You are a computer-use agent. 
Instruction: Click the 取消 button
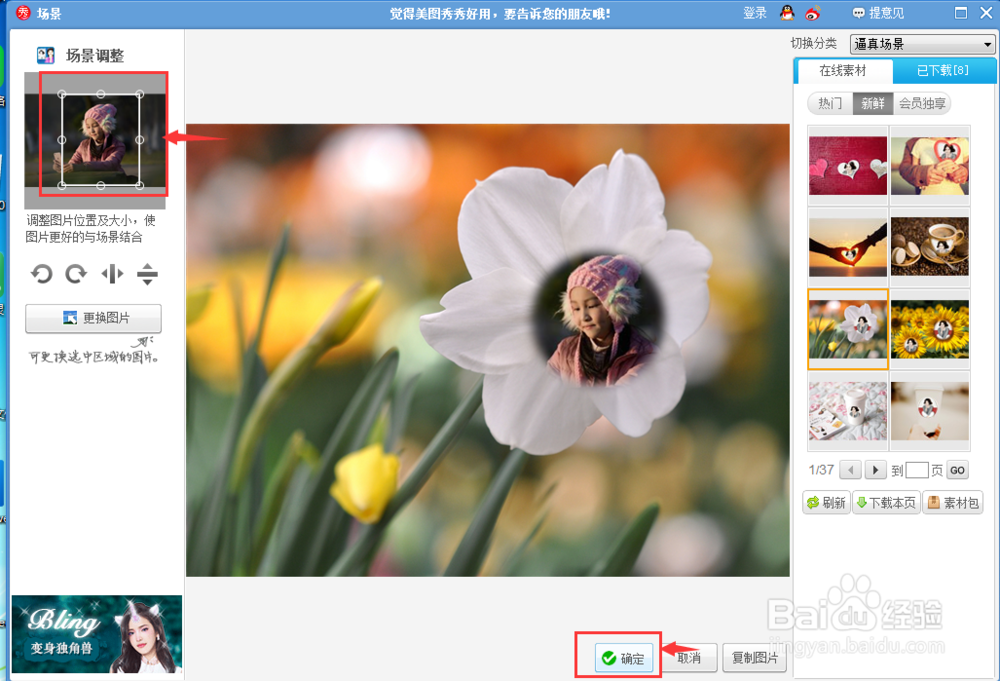pos(689,658)
